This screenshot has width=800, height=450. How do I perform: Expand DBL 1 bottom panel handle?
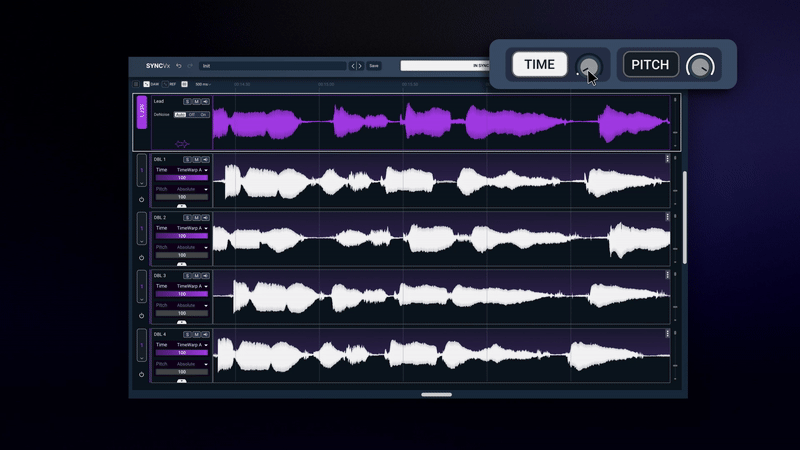[182, 206]
